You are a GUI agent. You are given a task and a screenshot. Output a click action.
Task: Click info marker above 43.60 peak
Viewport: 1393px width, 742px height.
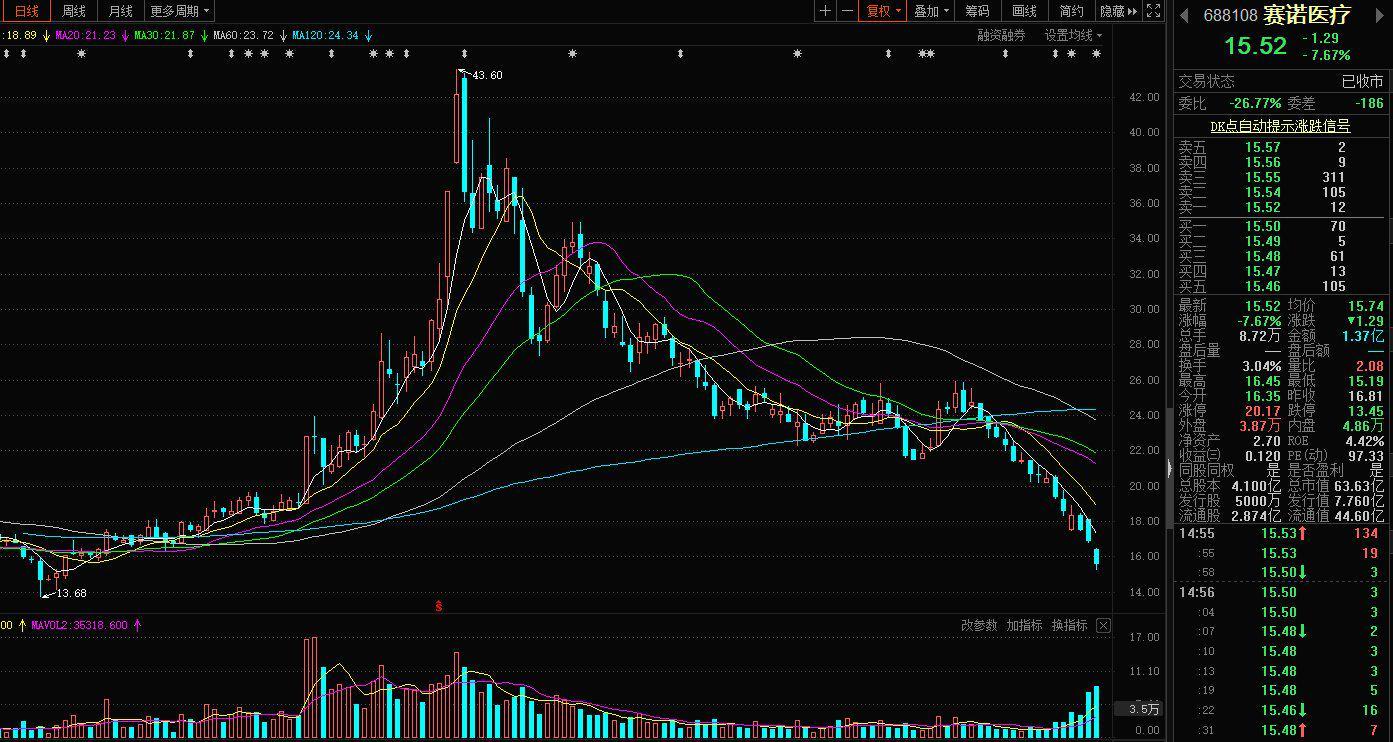(463, 53)
